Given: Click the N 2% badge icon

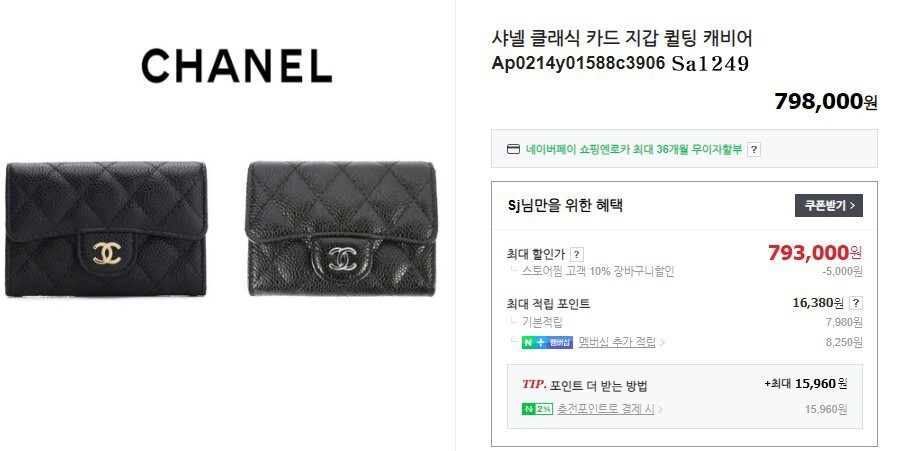Looking at the screenshot, I should pyautogui.click(x=537, y=409).
